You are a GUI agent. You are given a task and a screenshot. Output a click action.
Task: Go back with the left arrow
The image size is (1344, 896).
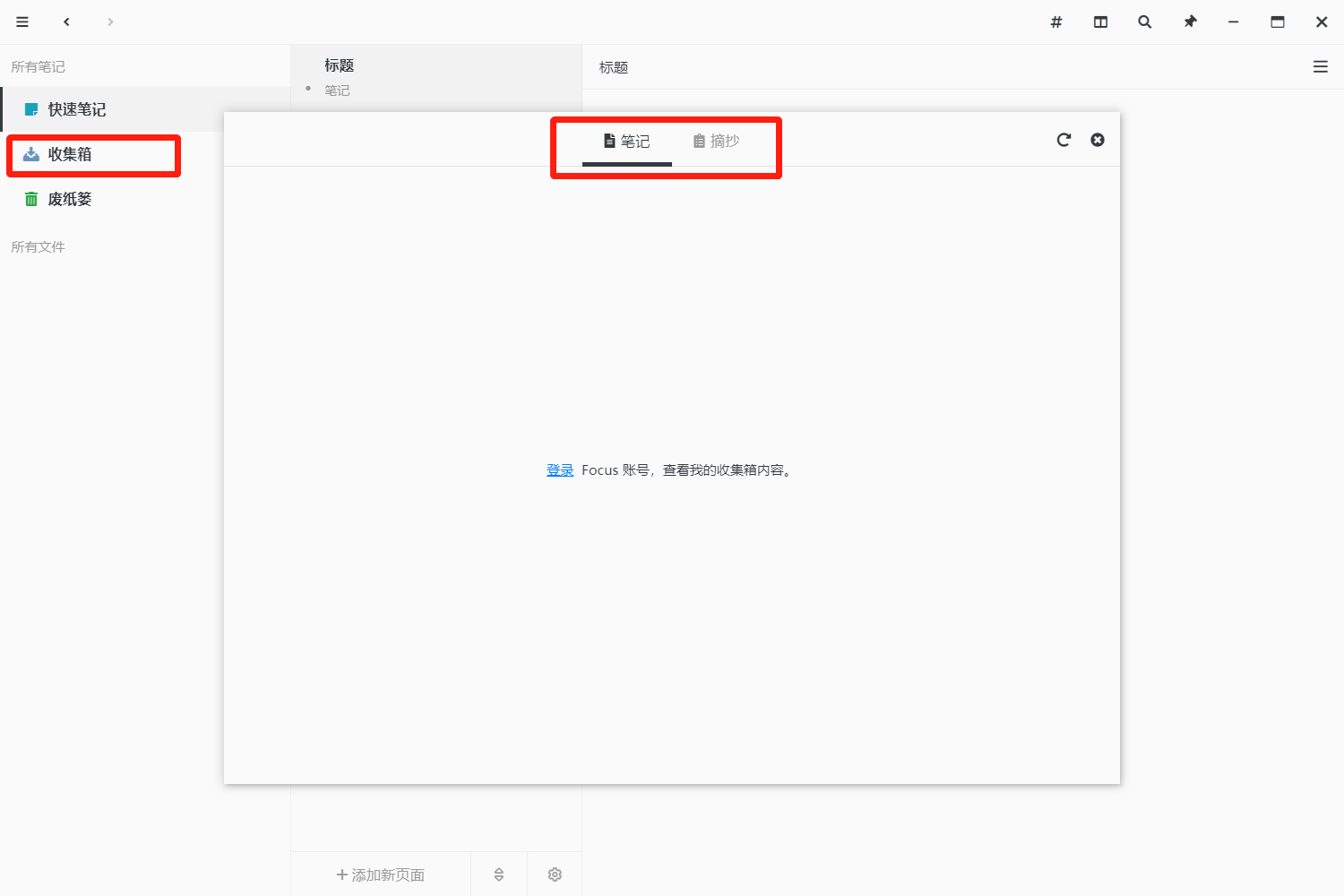point(66,22)
